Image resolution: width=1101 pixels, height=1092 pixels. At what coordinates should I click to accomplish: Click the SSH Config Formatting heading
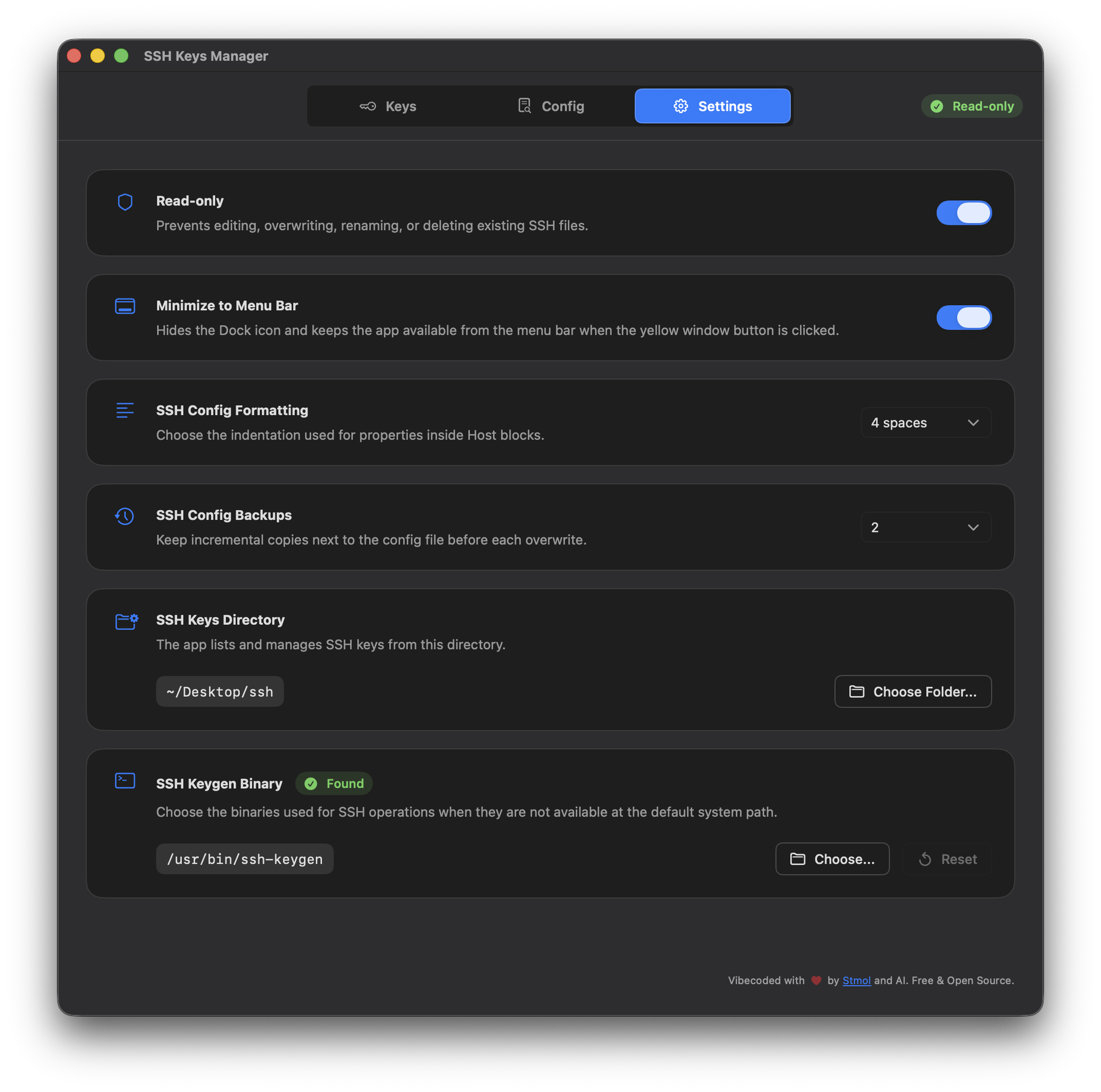tap(232, 410)
